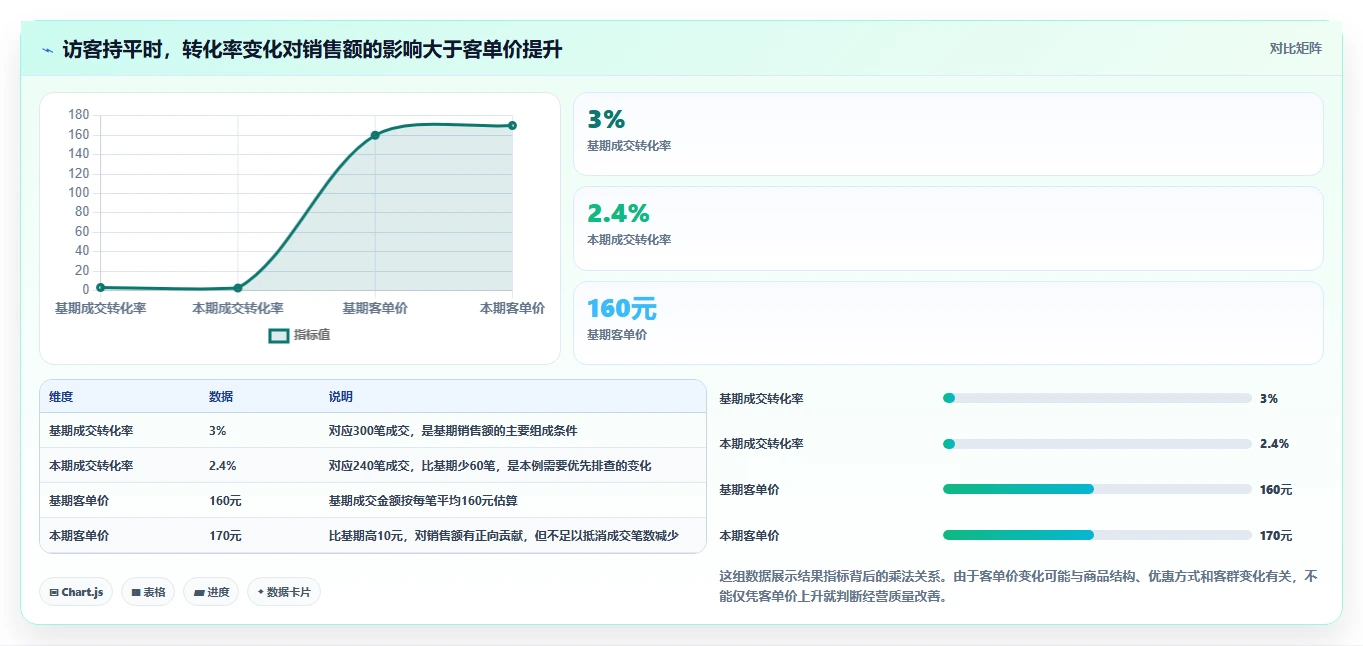Click the y-axis value 180
The width and height of the screenshot is (1363, 646).
79,115
